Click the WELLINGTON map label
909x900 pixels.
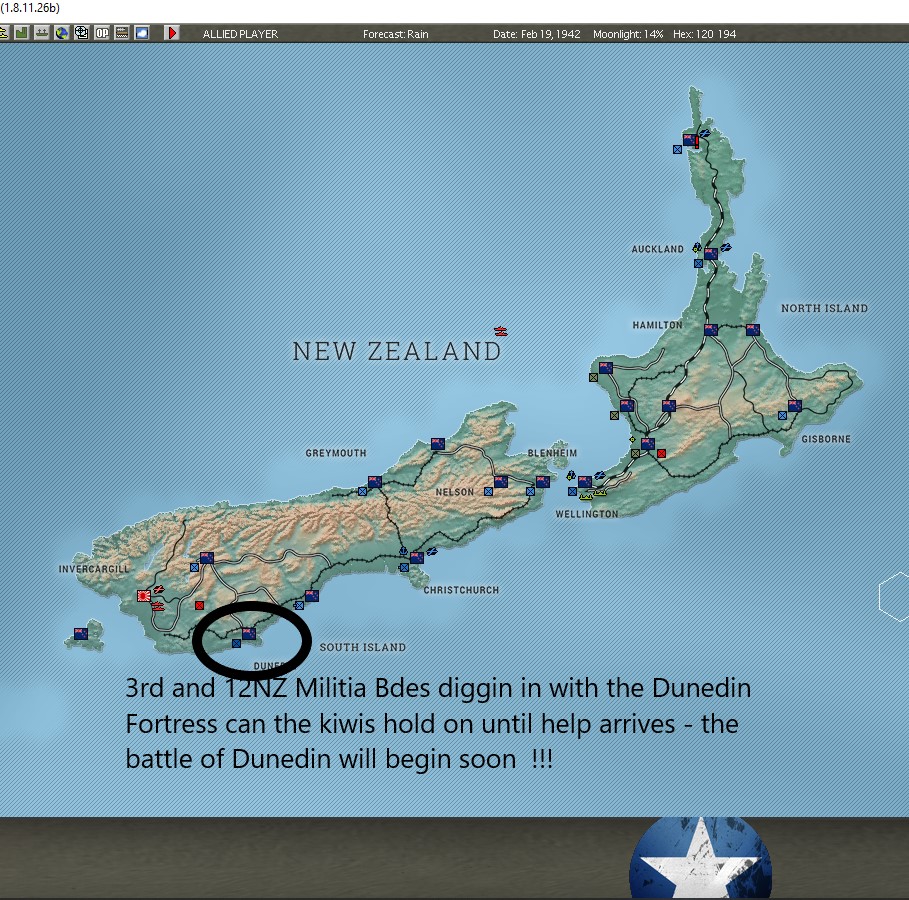(x=587, y=514)
